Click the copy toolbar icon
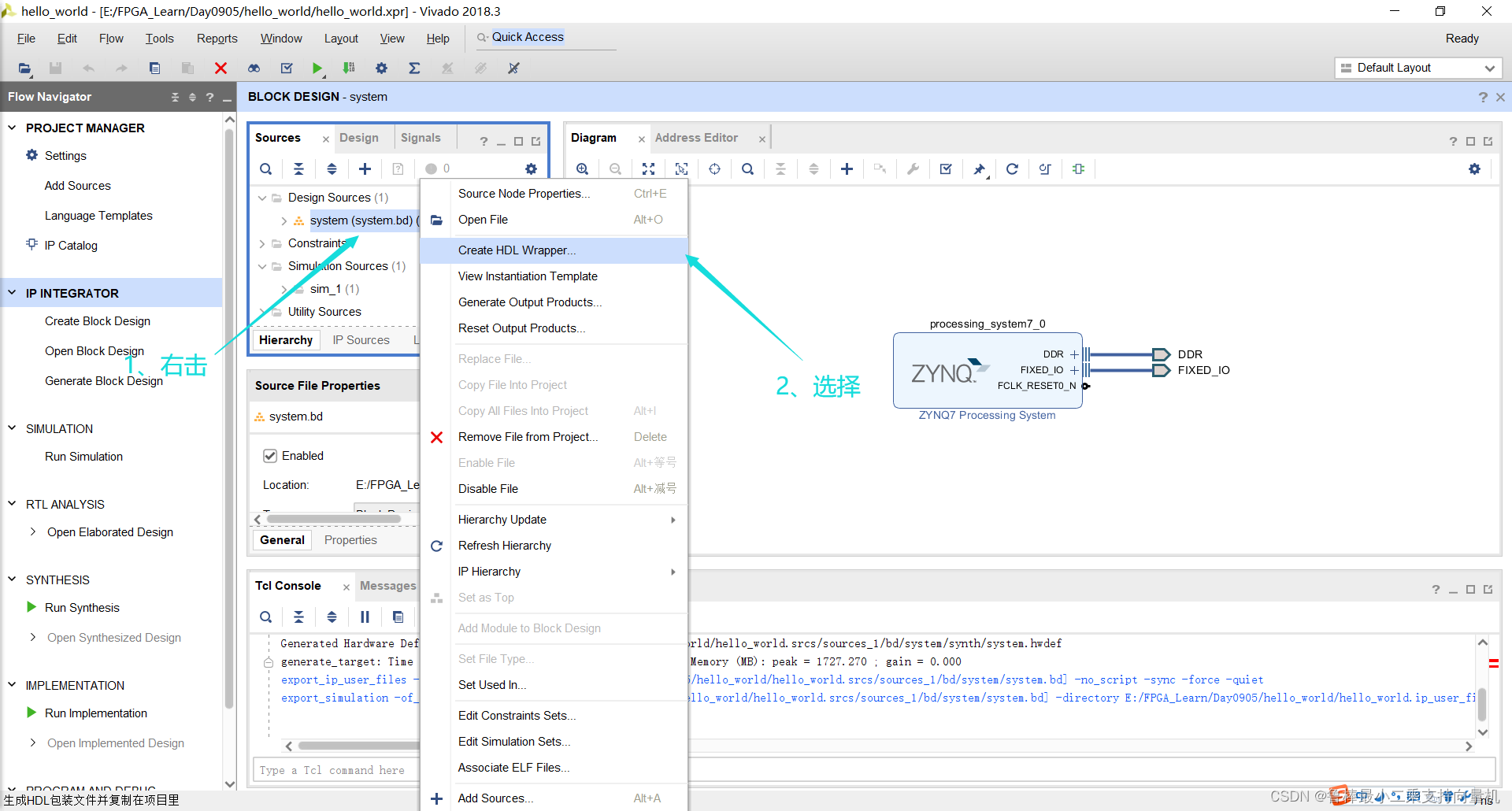The height and width of the screenshot is (811, 1512). pos(154,69)
